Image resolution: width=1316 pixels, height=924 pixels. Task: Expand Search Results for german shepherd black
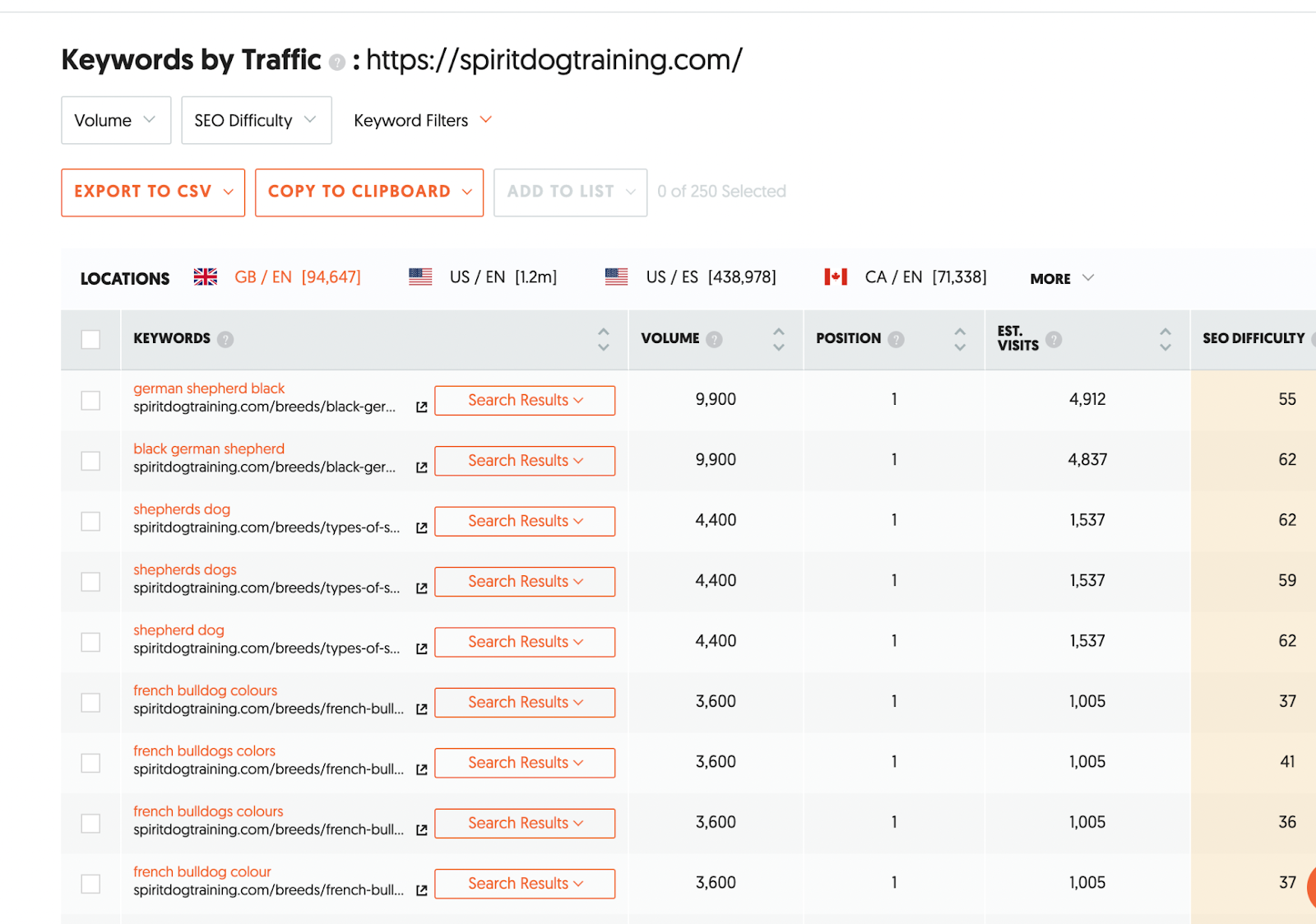(525, 401)
